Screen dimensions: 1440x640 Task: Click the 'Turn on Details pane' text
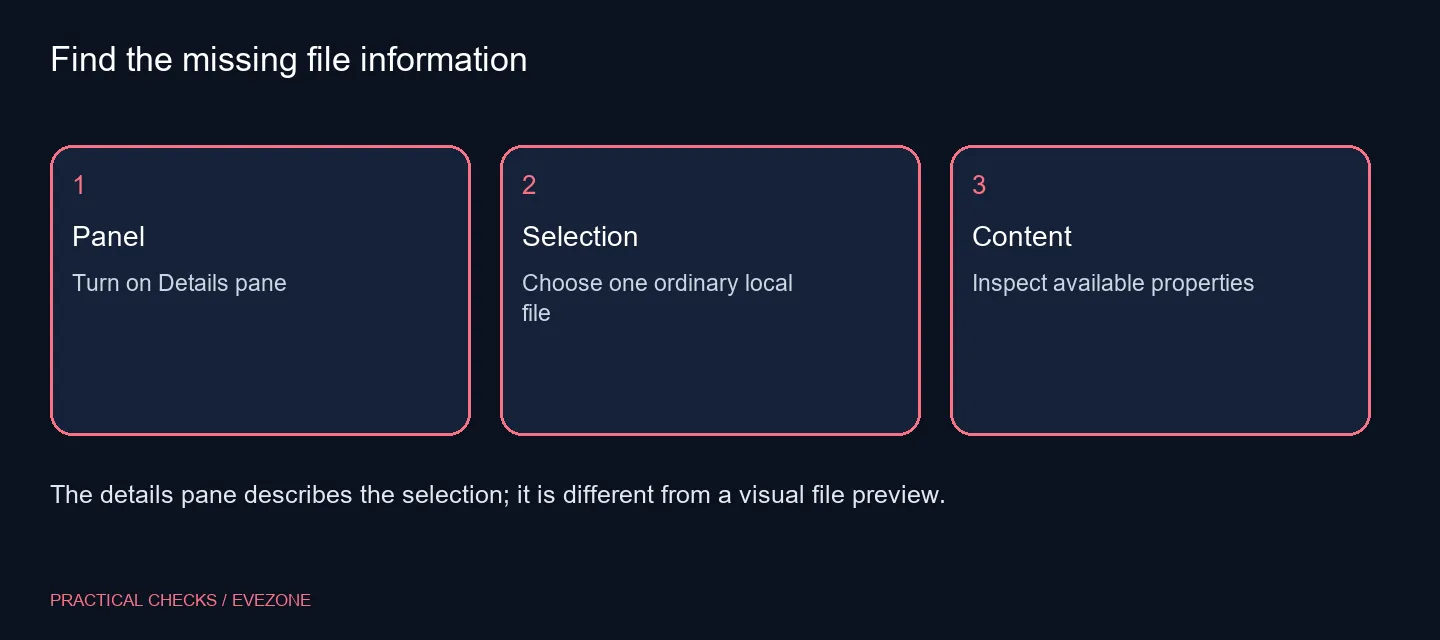(179, 283)
